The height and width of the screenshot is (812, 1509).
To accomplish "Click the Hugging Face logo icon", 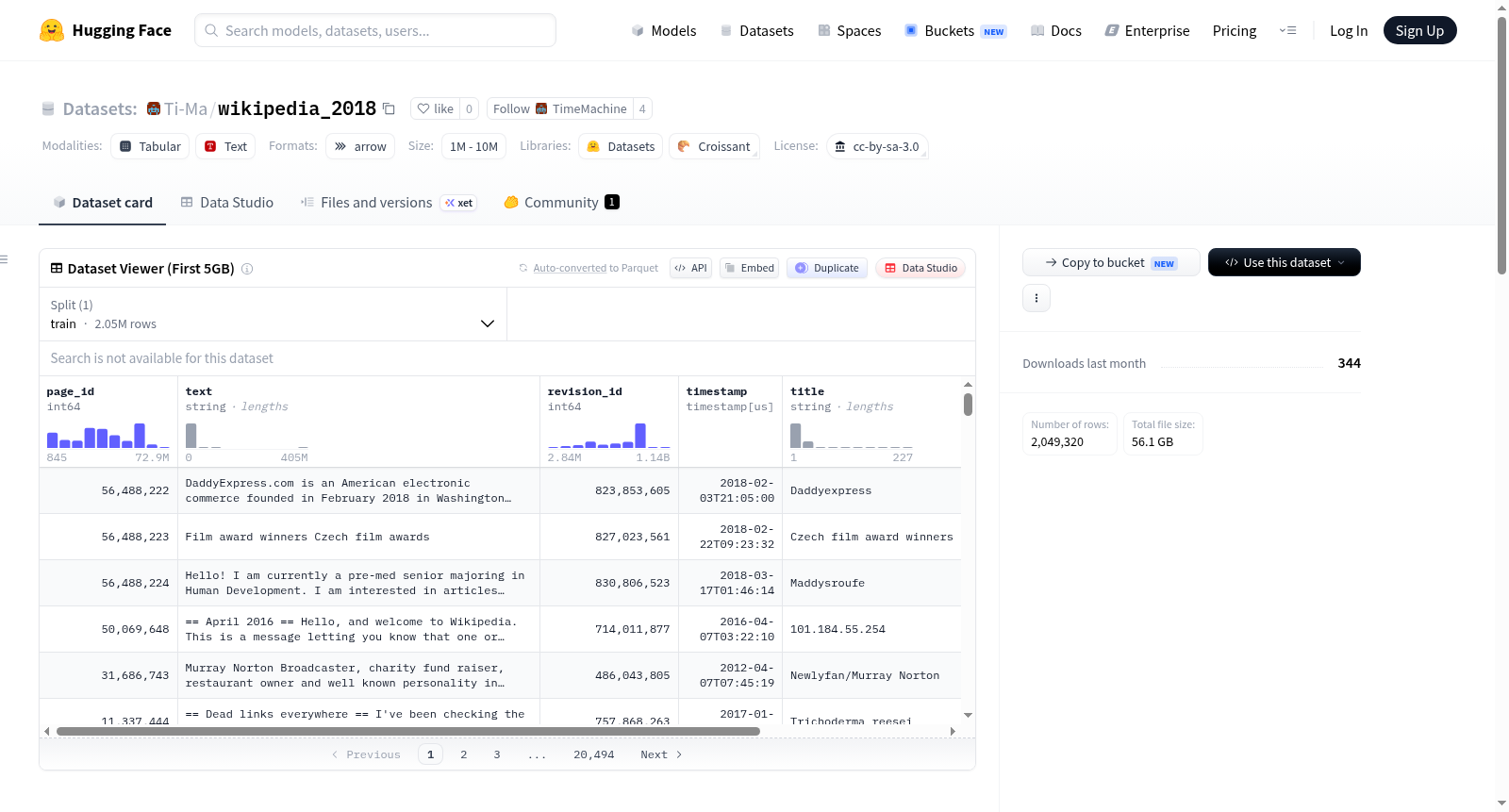I will pyautogui.click(x=52, y=30).
